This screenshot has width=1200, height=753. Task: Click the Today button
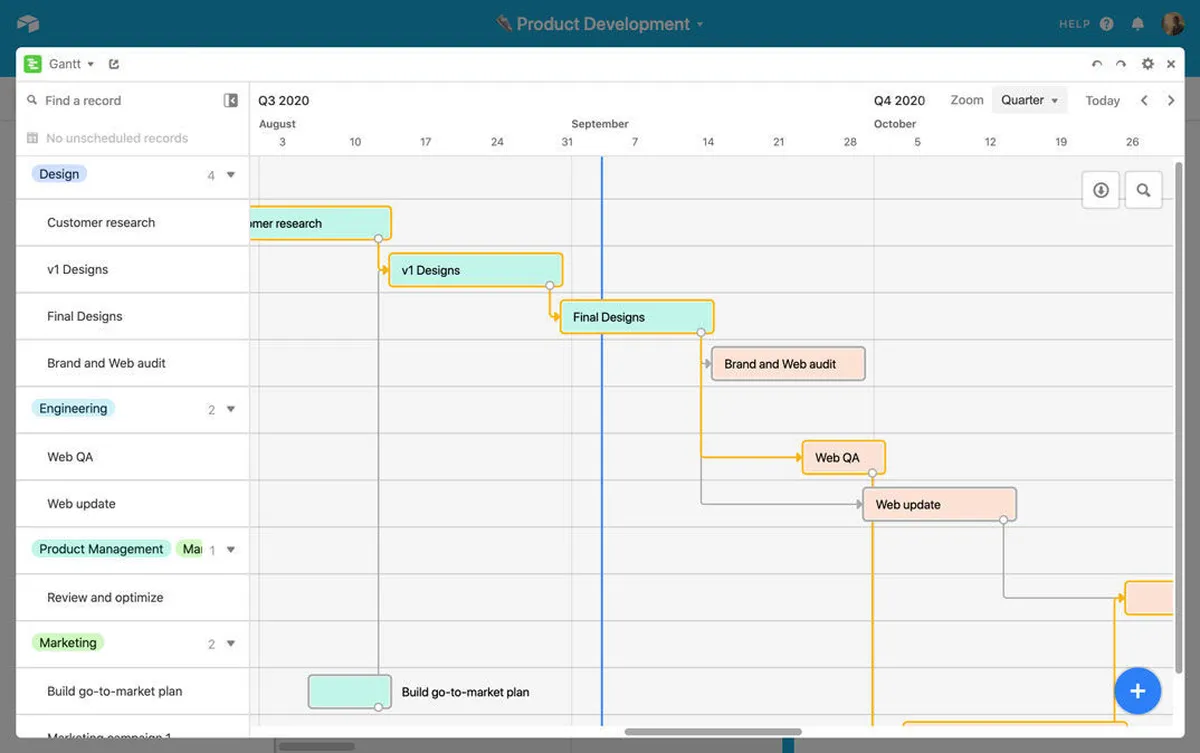(1102, 100)
